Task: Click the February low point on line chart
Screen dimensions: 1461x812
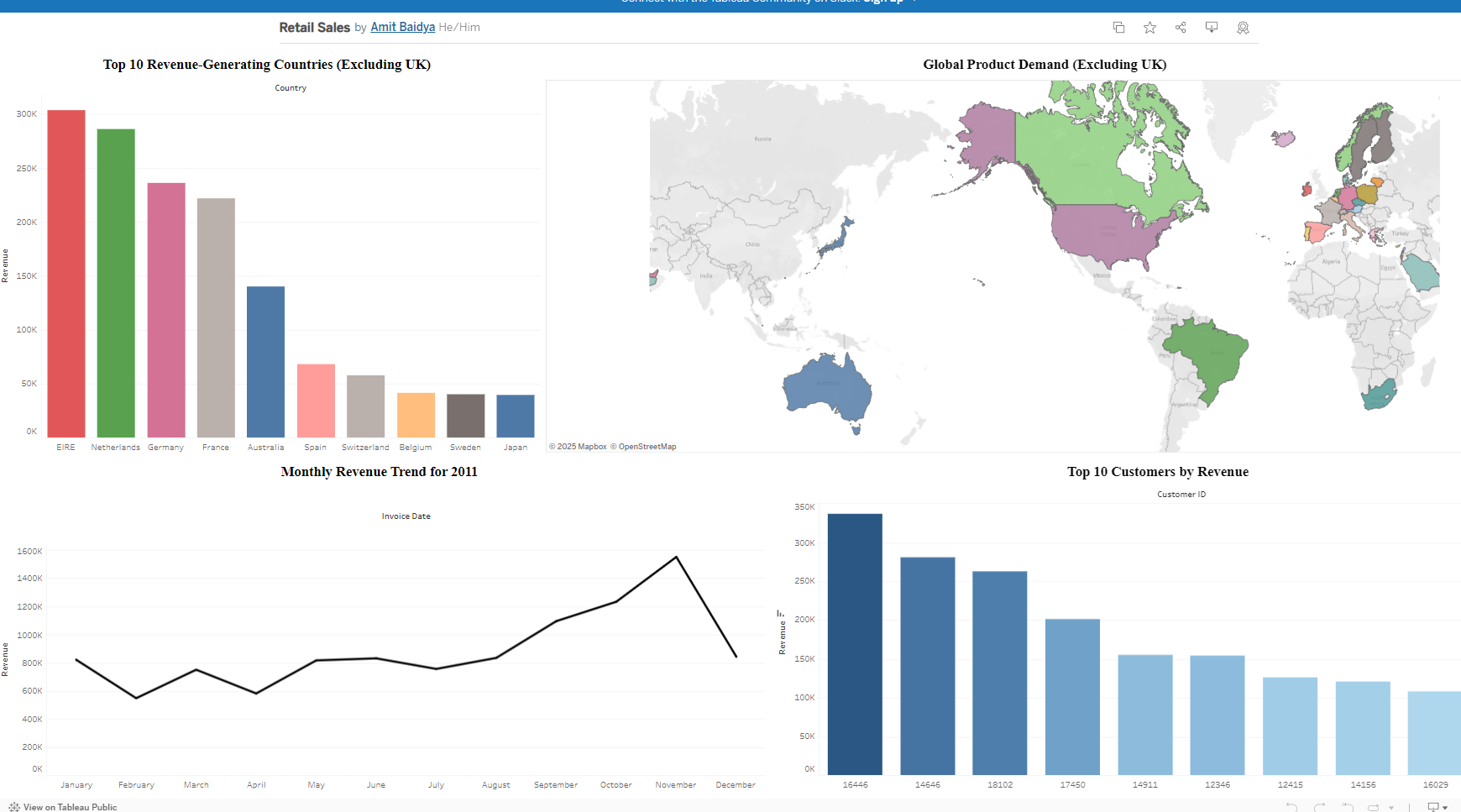Action: (x=136, y=698)
